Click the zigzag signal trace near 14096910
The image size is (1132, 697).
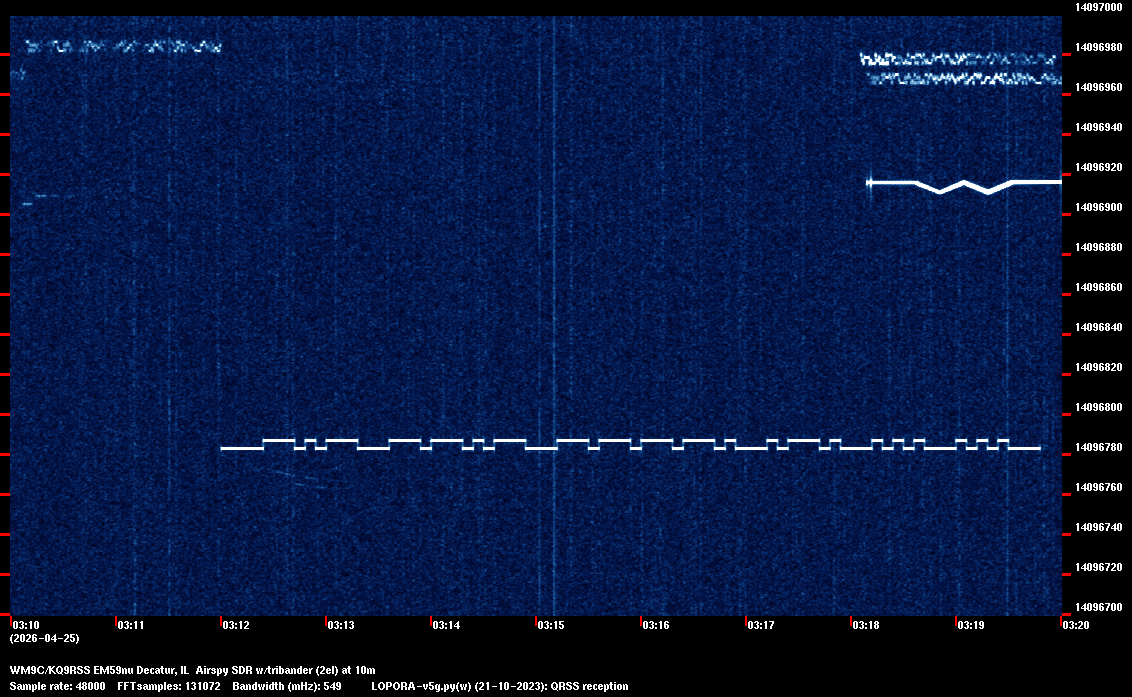pos(963,184)
